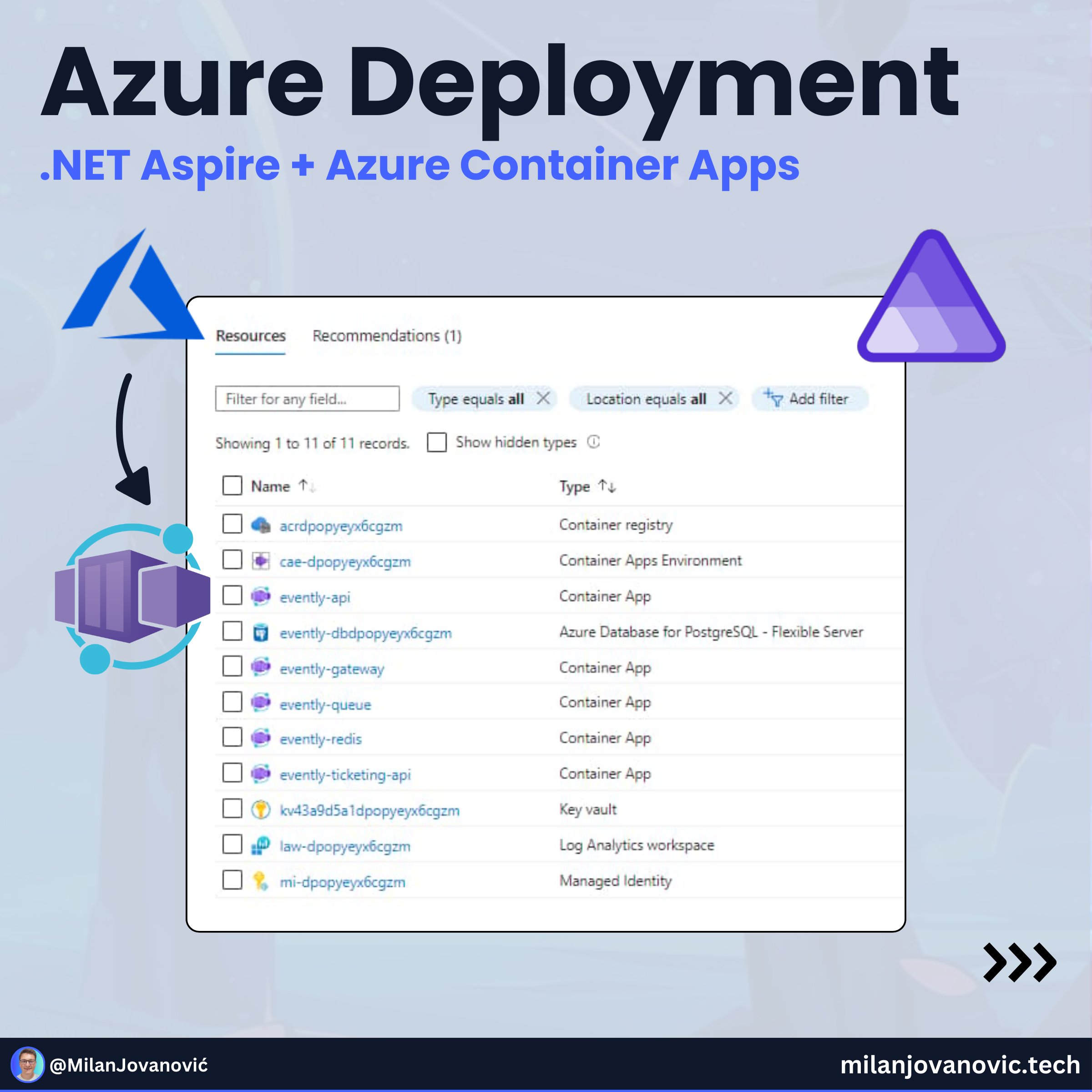This screenshot has height=1092, width=1092.
Task: Open the mi-dpopyeyx6cgzm resource link
Action: (343, 882)
